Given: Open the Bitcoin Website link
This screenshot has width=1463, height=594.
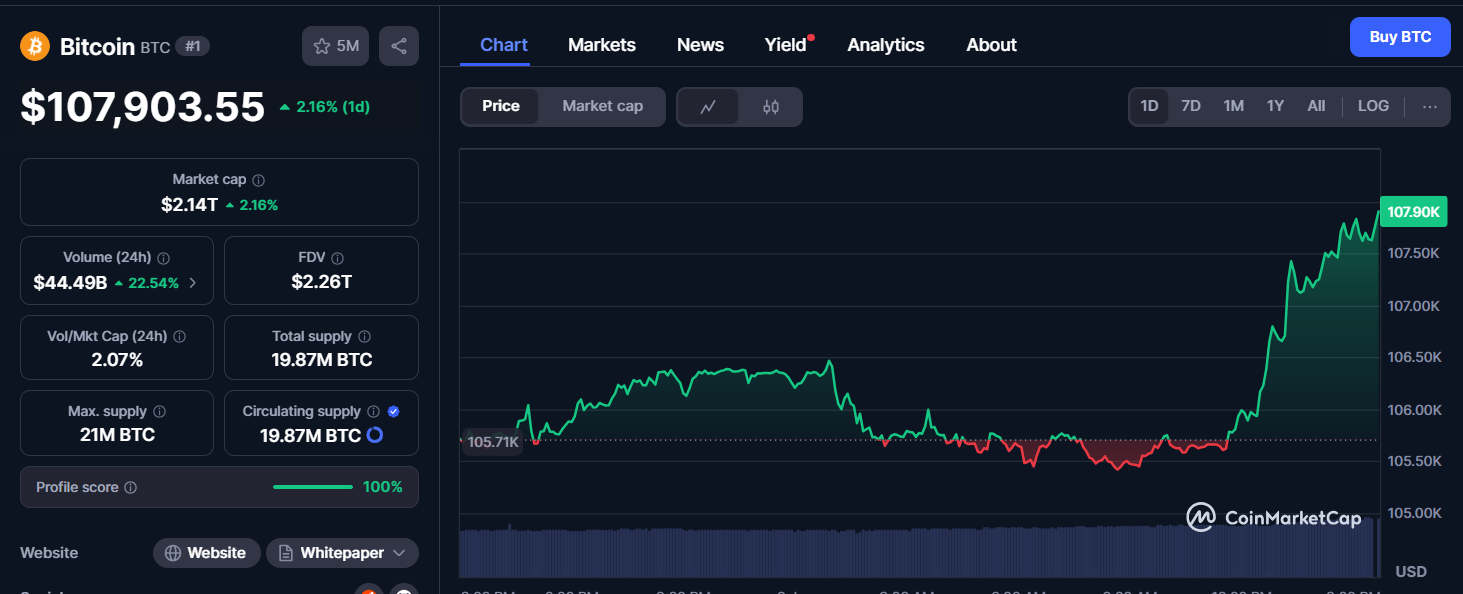Looking at the screenshot, I should pyautogui.click(x=206, y=553).
